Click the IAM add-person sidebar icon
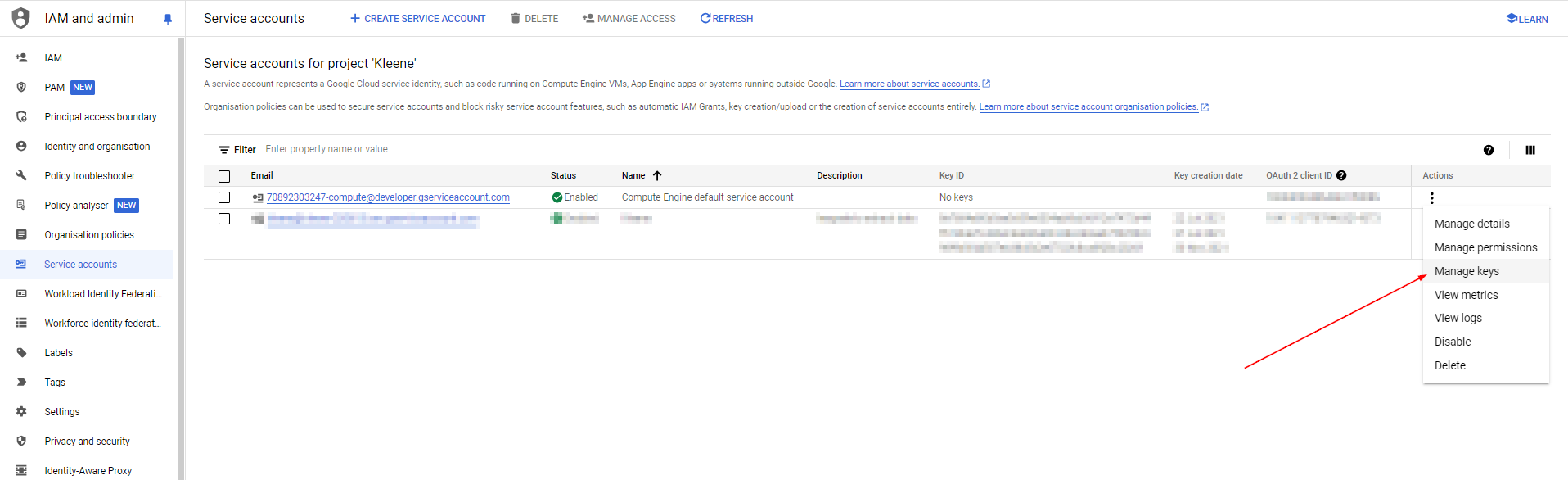This screenshot has height=480, width=1568. [x=21, y=58]
